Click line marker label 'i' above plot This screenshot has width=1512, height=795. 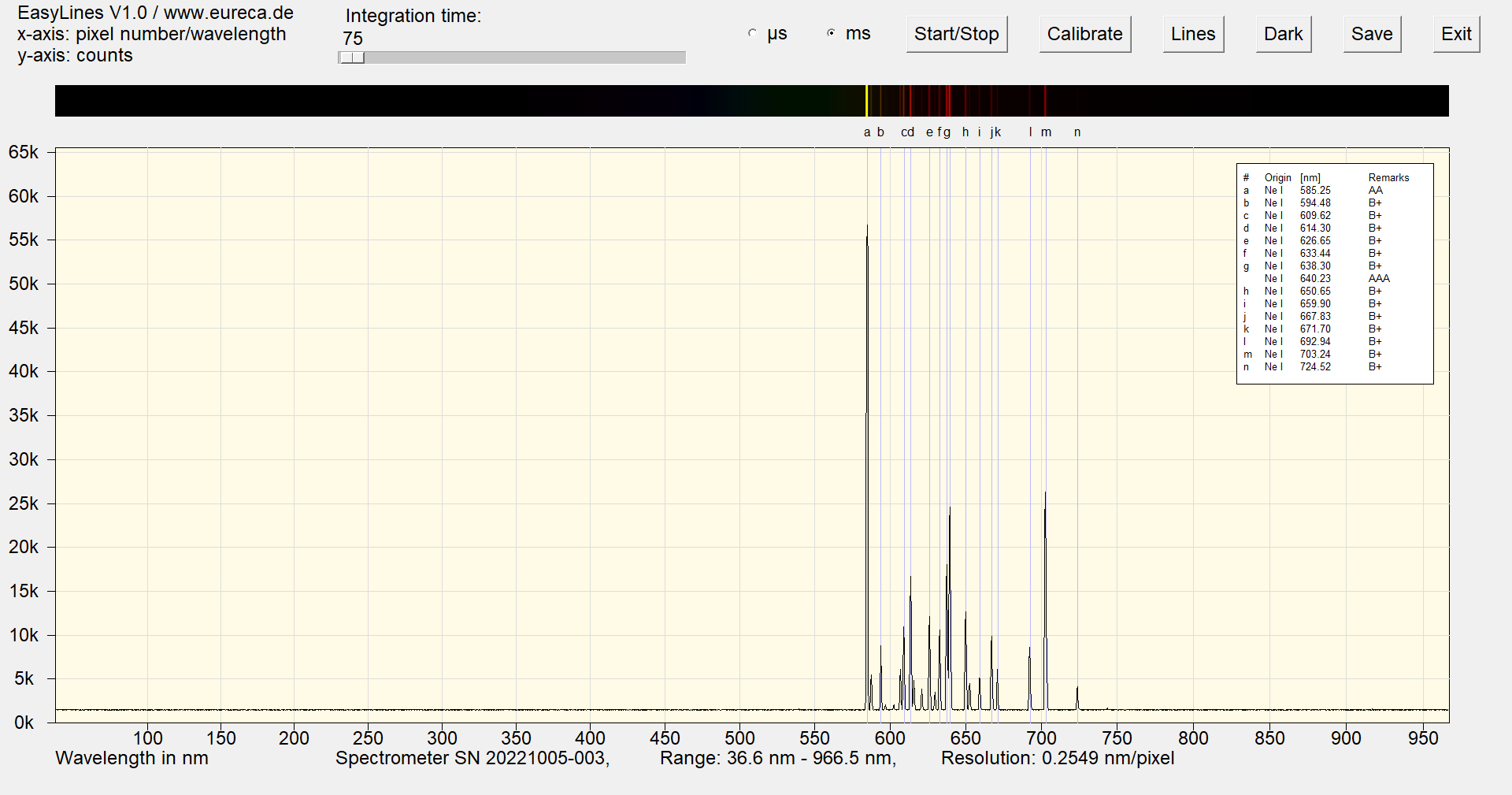click(x=980, y=132)
